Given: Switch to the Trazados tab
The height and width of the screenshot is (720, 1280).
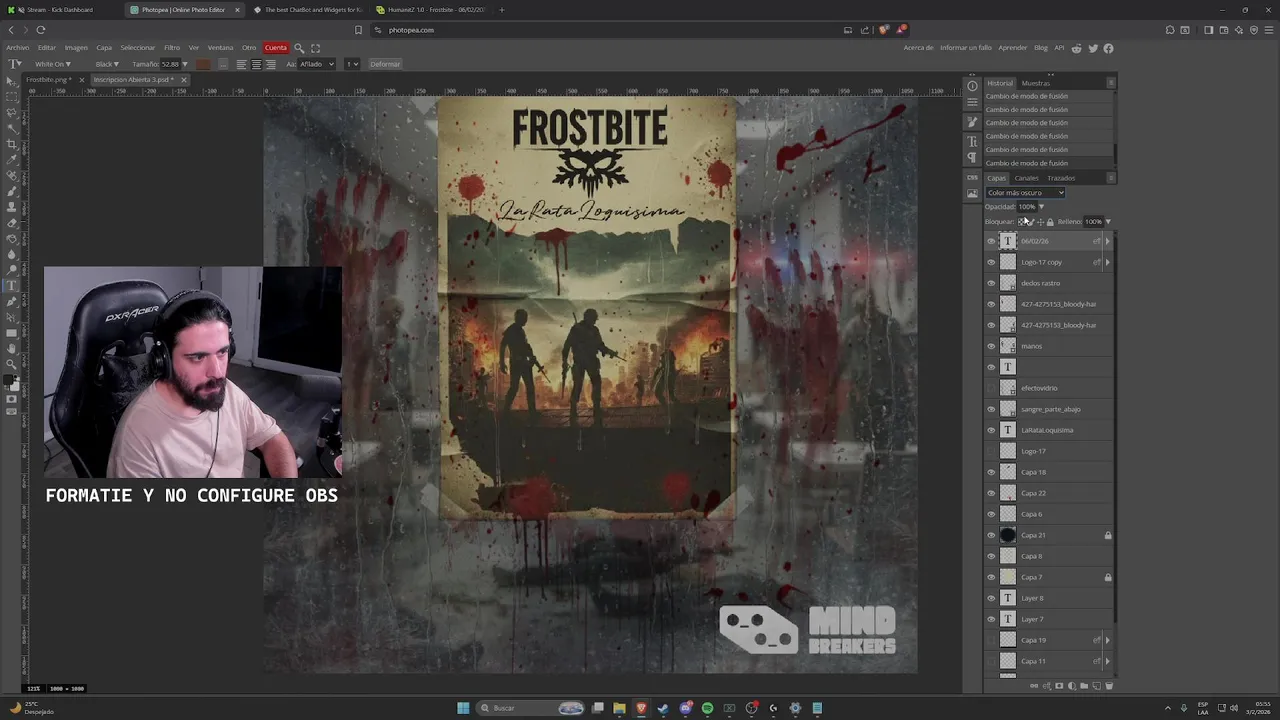Looking at the screenshot, I should click(1061, 178).
